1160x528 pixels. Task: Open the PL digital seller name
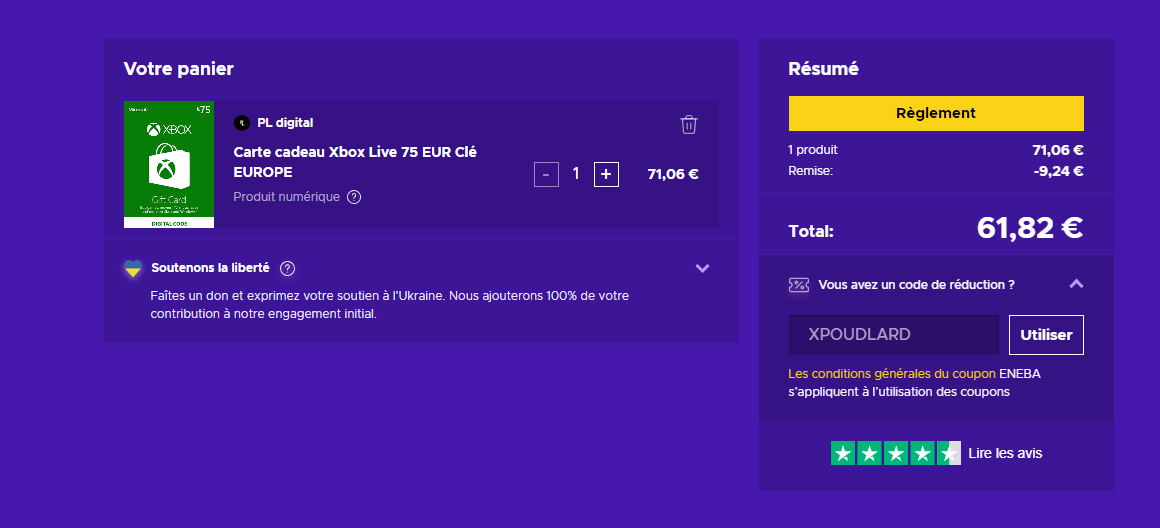click(285, 123)
